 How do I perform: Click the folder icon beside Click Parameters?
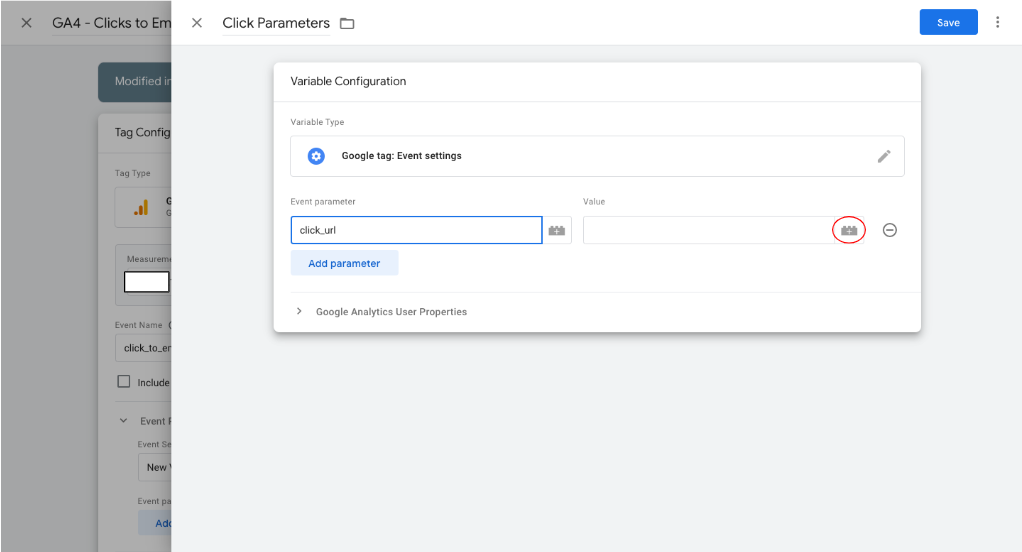click(x=347, y=23)
